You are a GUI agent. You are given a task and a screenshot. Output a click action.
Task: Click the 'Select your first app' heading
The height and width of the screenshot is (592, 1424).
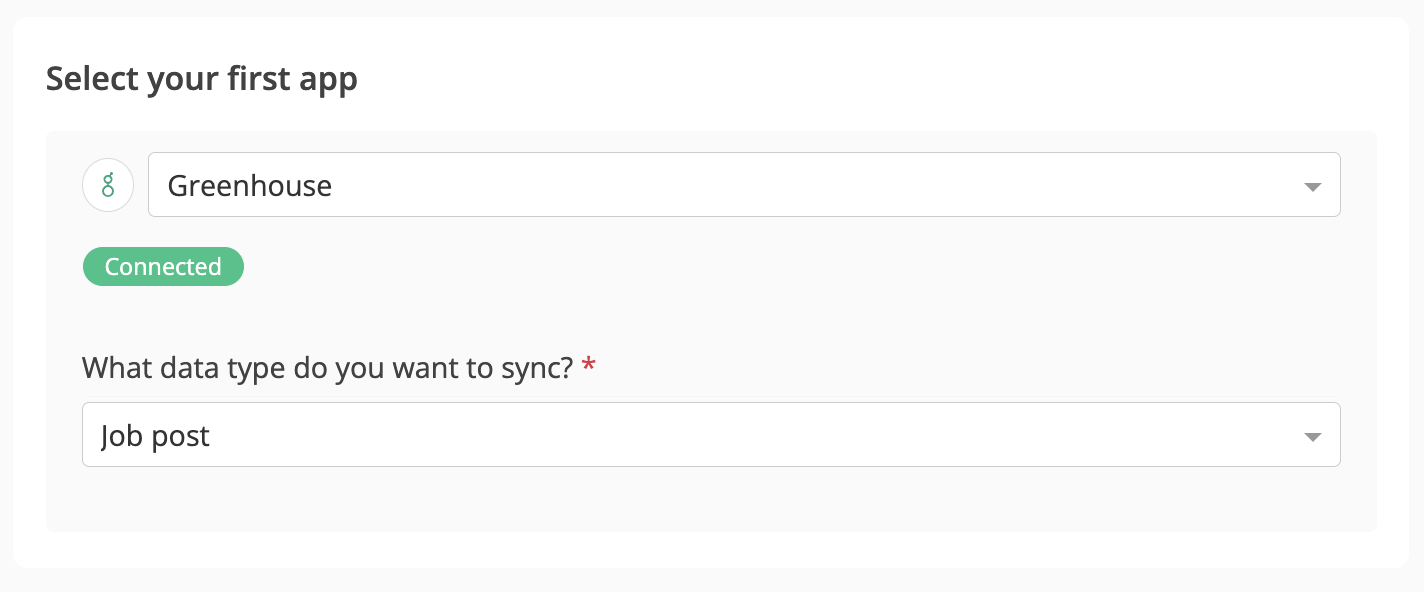pos(202,78)
